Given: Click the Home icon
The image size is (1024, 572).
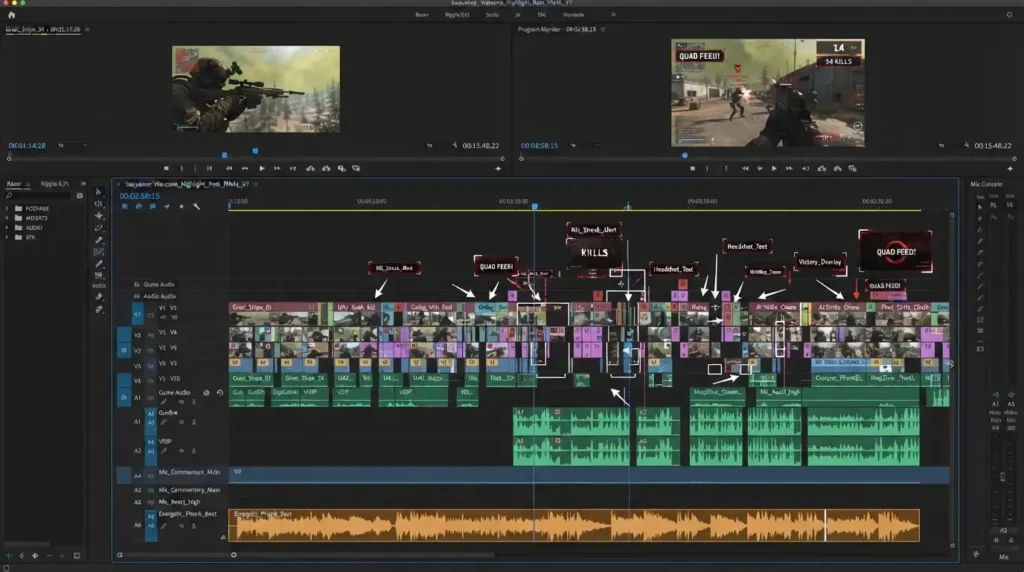Looking at the screenshot, I should pyautogui.click(x=11, y=14).
